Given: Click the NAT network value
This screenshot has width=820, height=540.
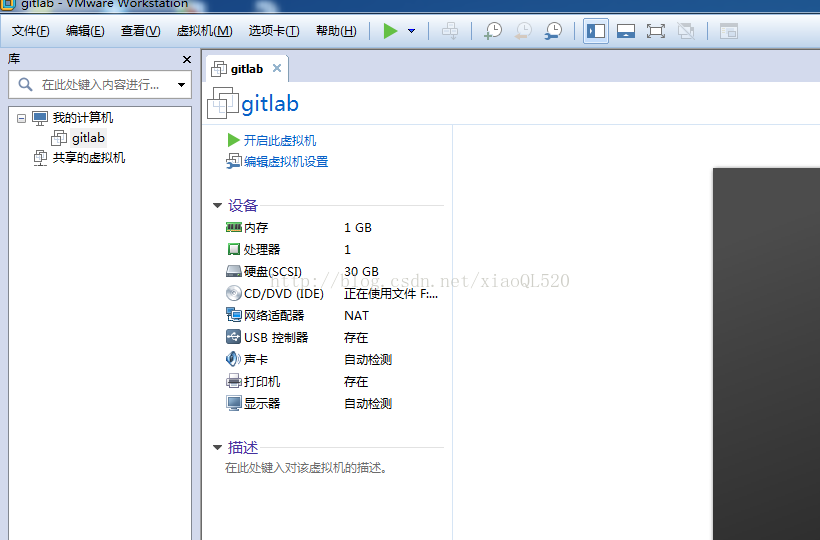Looking at the screenshot, I should tap(356, 316).
